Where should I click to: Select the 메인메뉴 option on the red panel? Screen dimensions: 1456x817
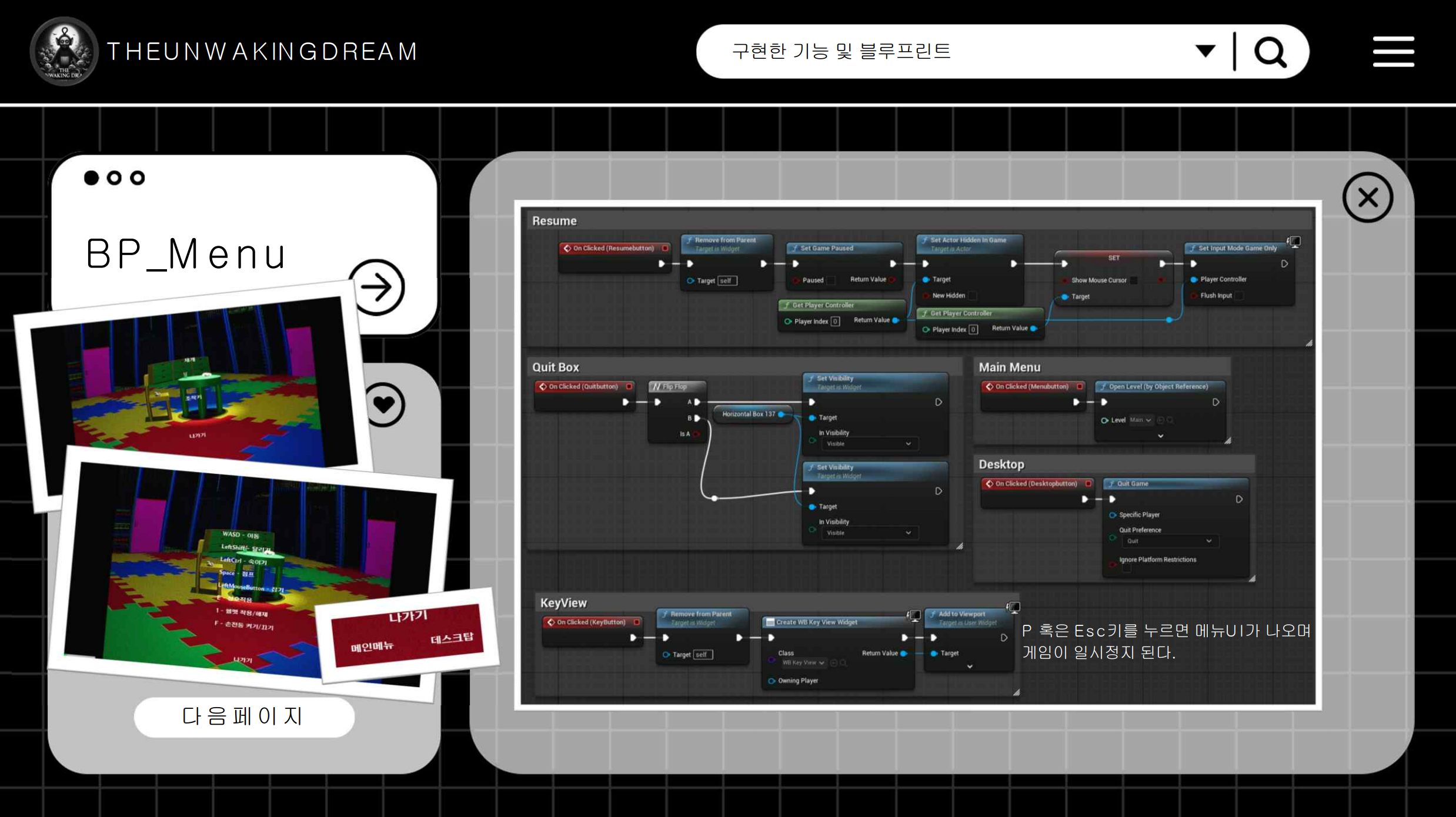(x=372, y=647)
